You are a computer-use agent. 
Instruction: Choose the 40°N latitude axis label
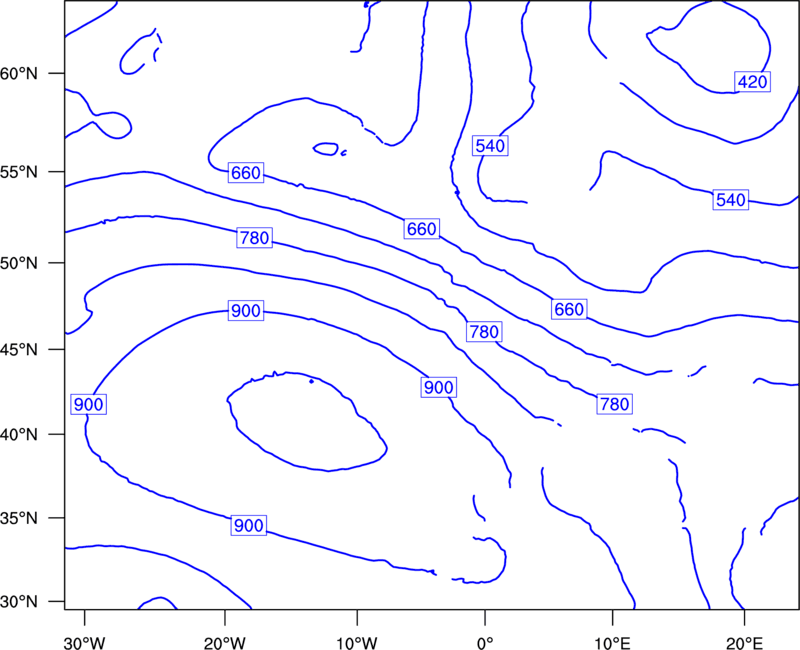tap(19, 435)
